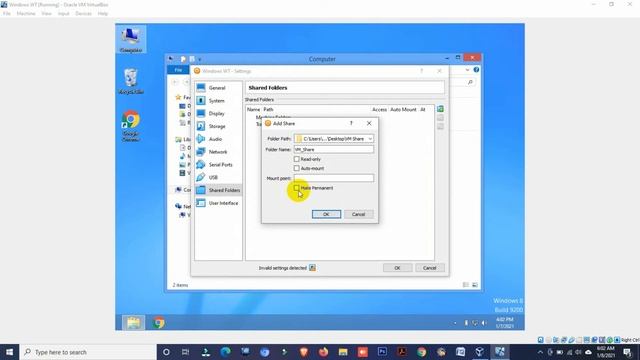Open the File tab in Computer window
The height and width of the screenshot is (360, 640).
click(178, 70)
